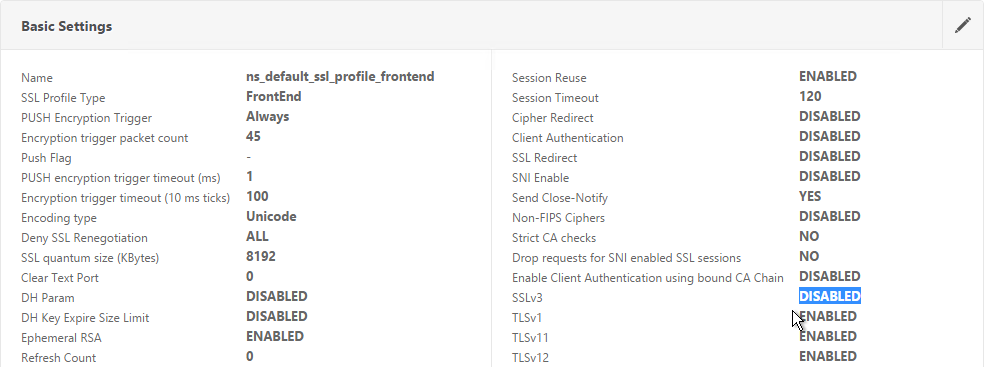Image resolution: width=984 pixels, height=367 pixels.
Task: Click the Cipher Redirect DISABLED value
Action: tap(830, 117)
